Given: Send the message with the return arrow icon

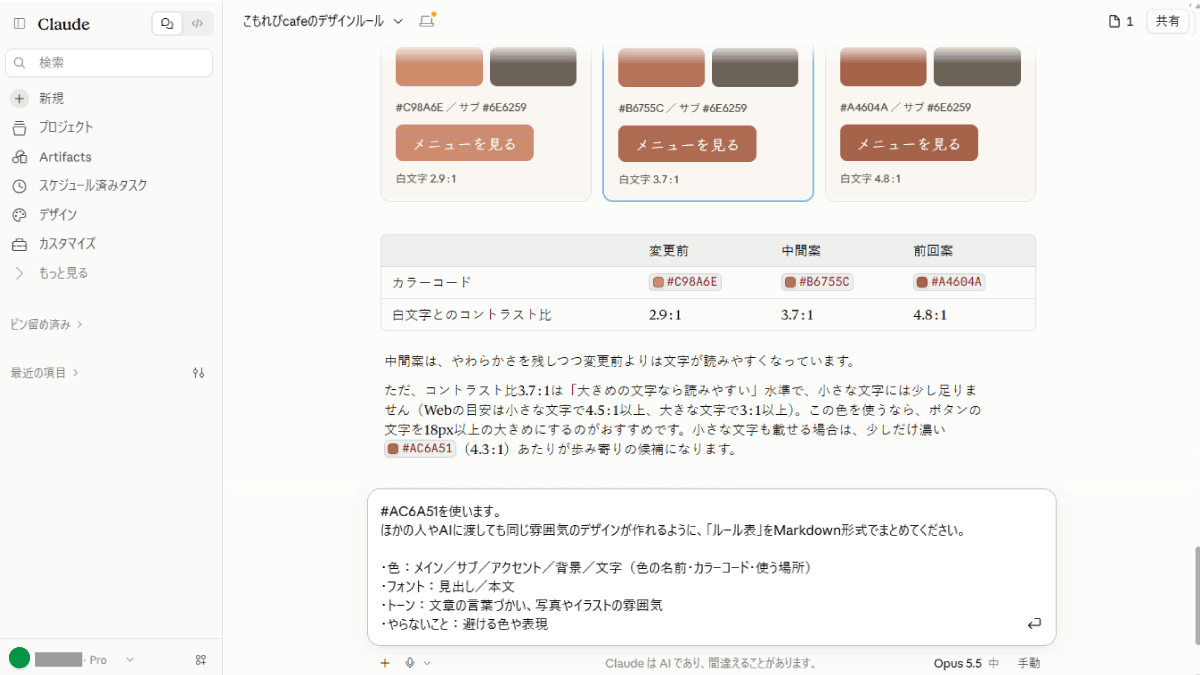Looking at the screenshot, I should (1034, 623).
